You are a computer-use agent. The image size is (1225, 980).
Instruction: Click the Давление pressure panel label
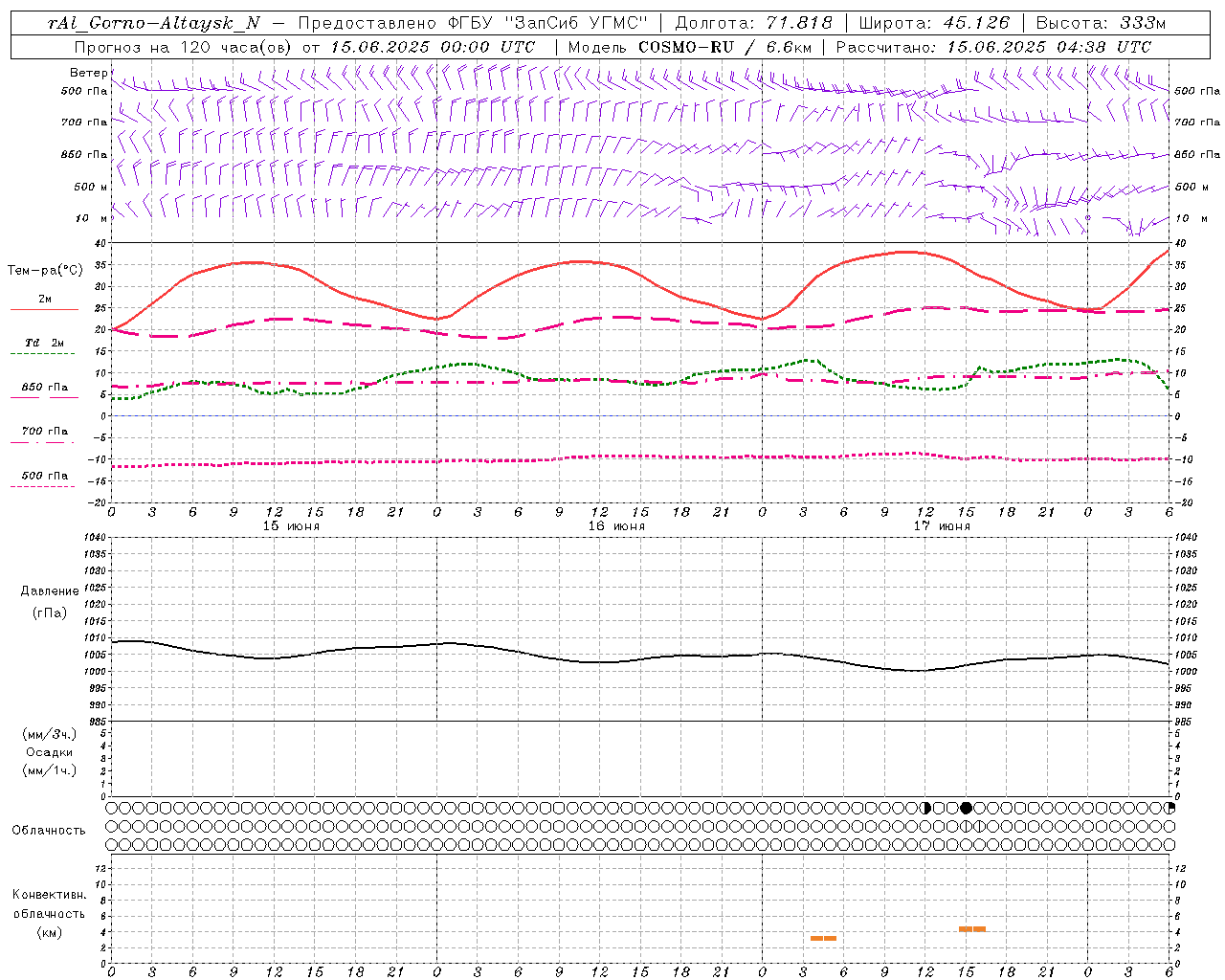(50, 591)
